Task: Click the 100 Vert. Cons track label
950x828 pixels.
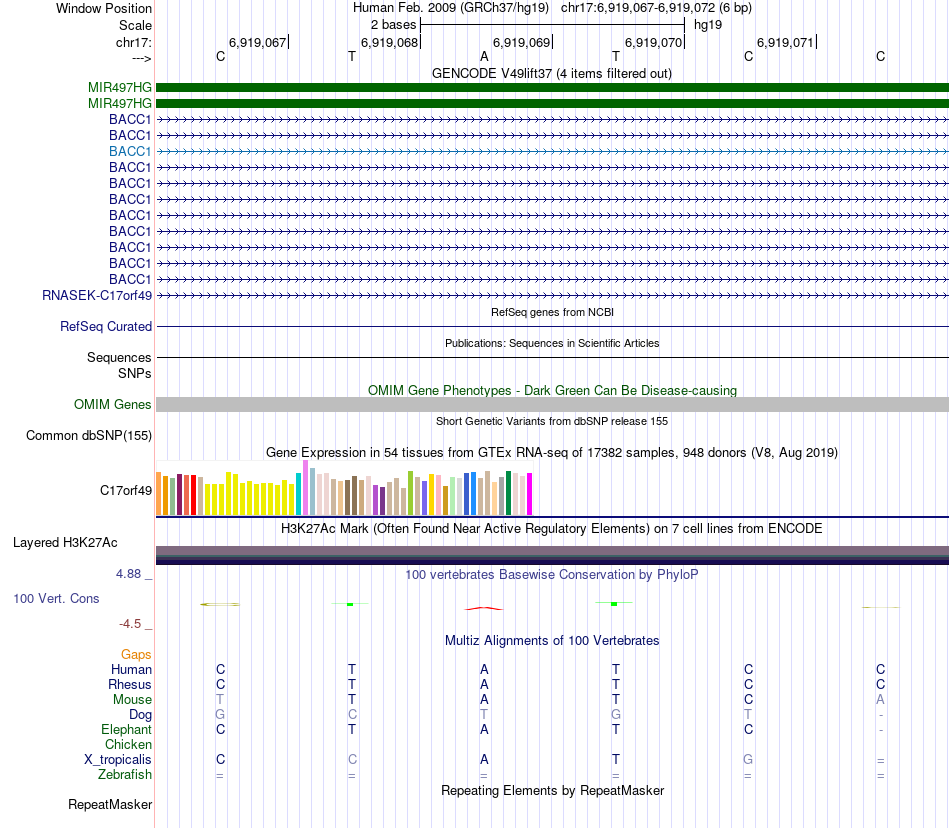Action: point(56,598)
